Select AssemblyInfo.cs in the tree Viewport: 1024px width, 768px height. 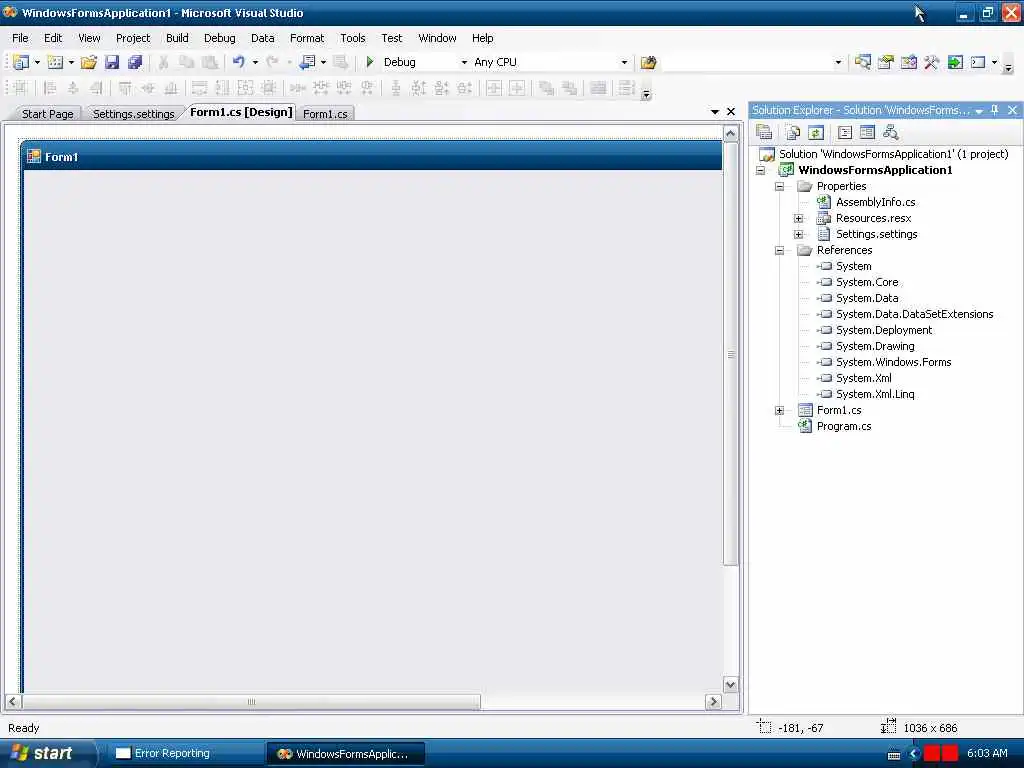click(x=876, y=202)
